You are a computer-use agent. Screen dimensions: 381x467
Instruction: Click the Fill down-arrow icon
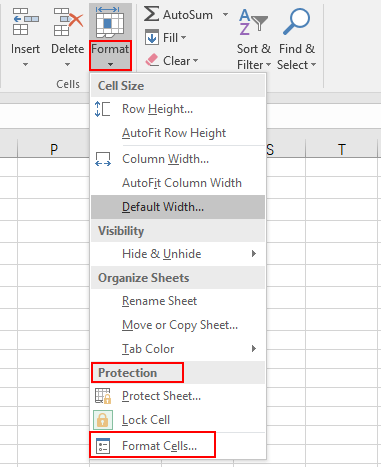point(152,37)
